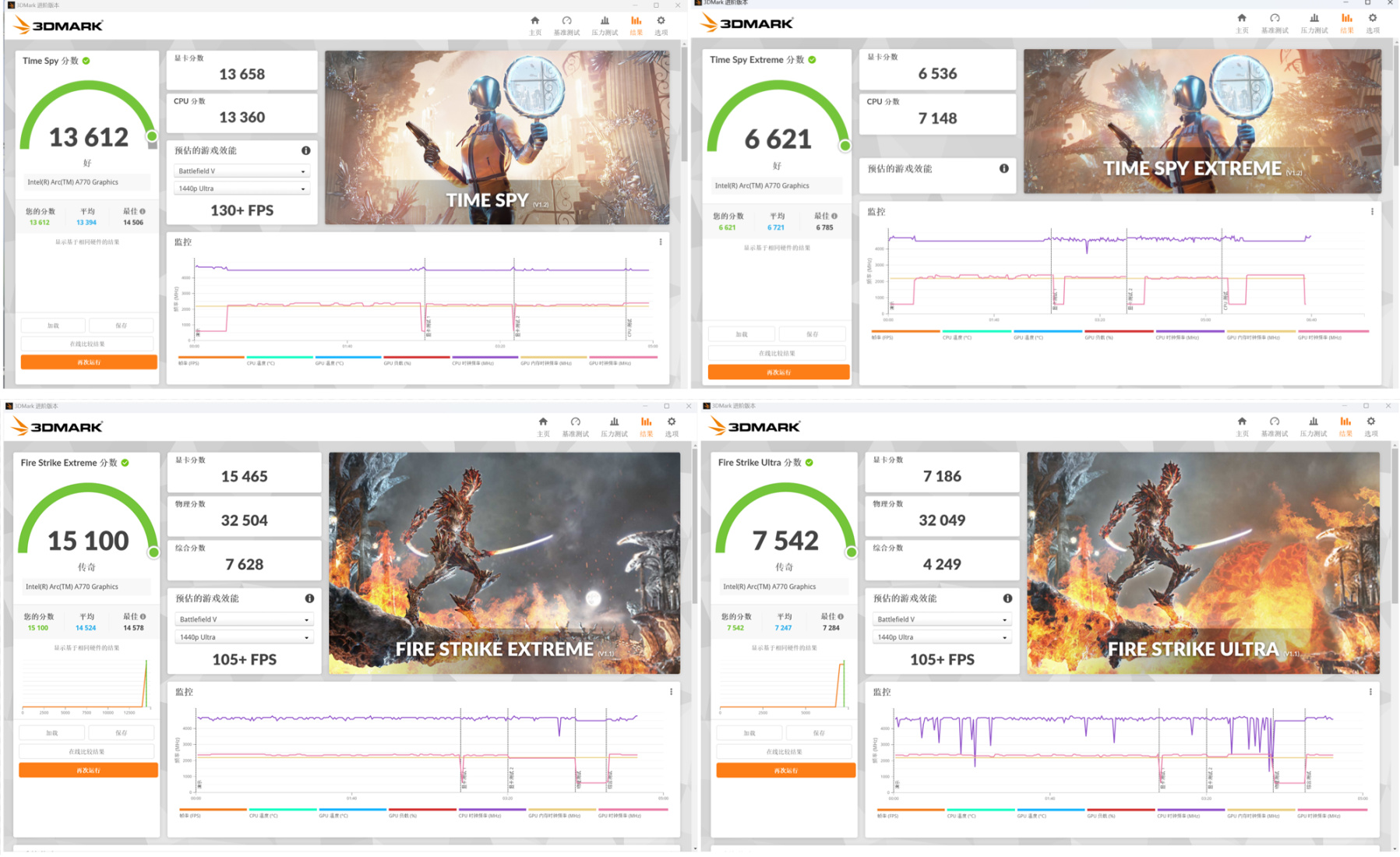Open monitoring panel menu in Time Spy Extreme window

coord(1372,212)
